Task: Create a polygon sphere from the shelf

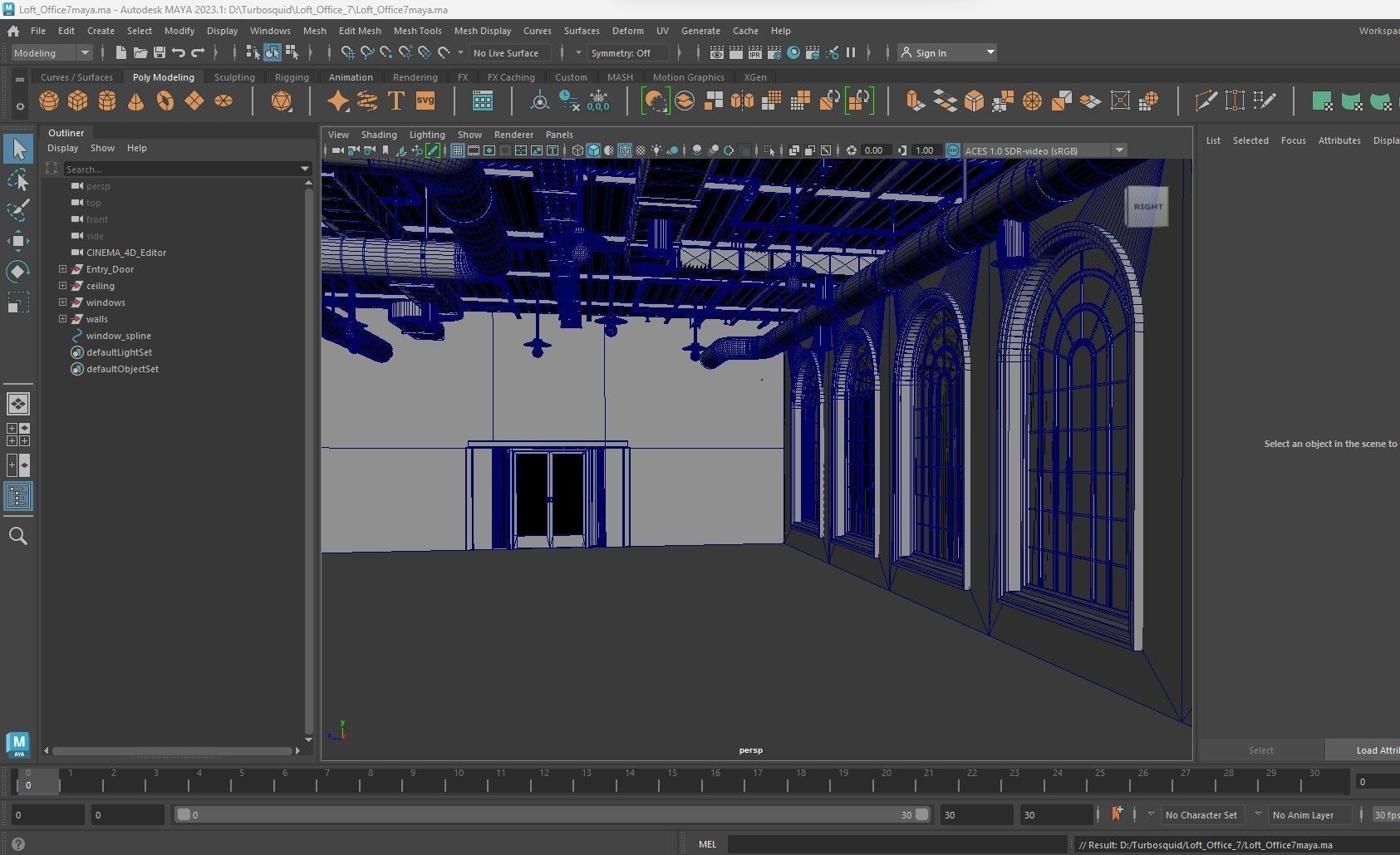Action: pyautogui.click(x=49, y=101)
